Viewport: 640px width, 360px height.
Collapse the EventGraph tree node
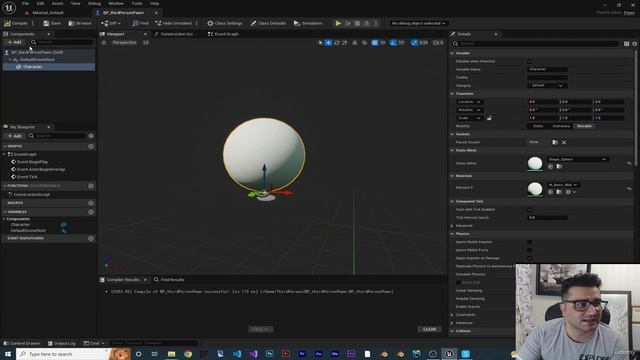pos(4,154)
